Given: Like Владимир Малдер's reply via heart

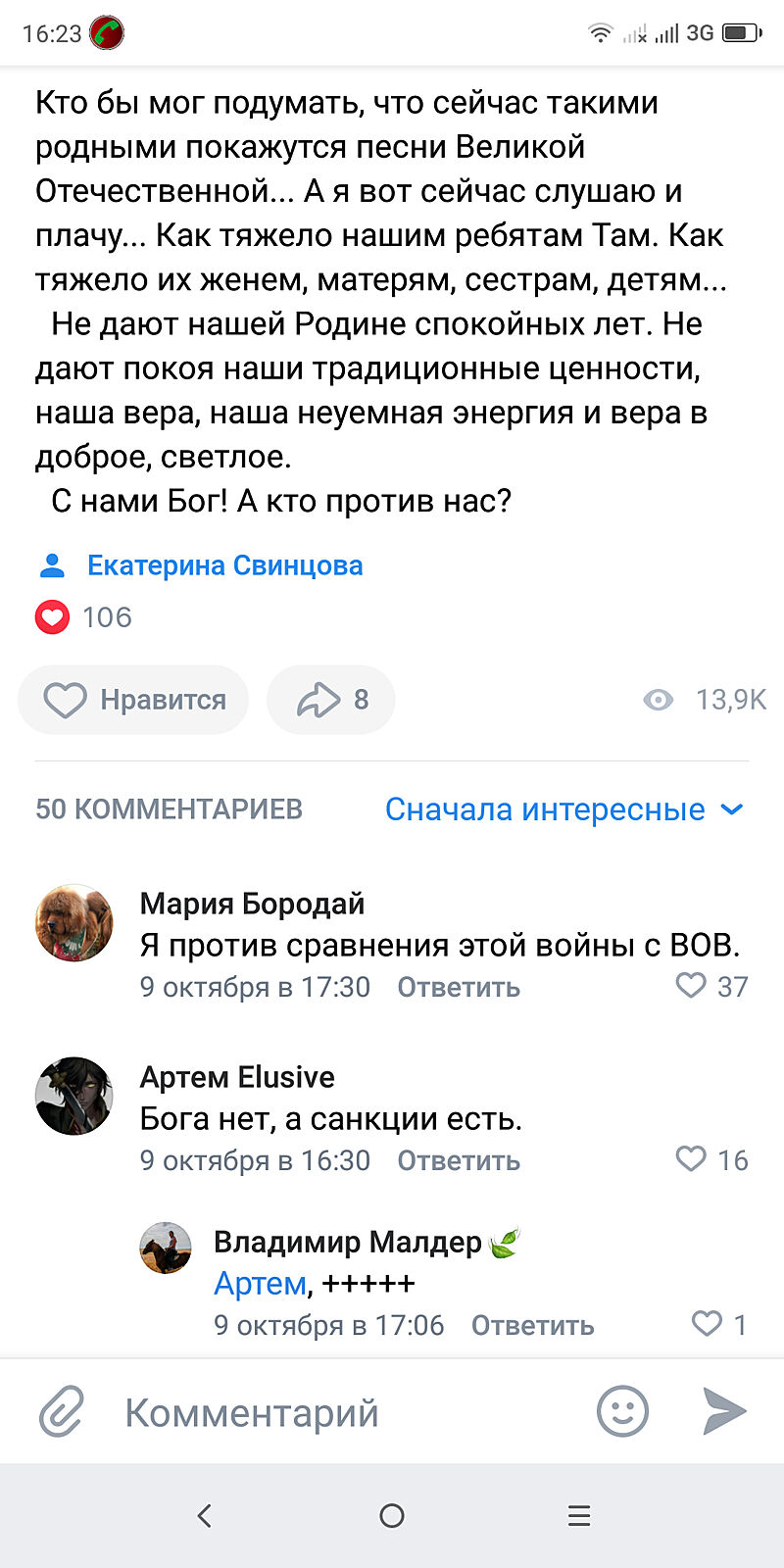Looking at the screenshot, I should tap(707, 1323).
